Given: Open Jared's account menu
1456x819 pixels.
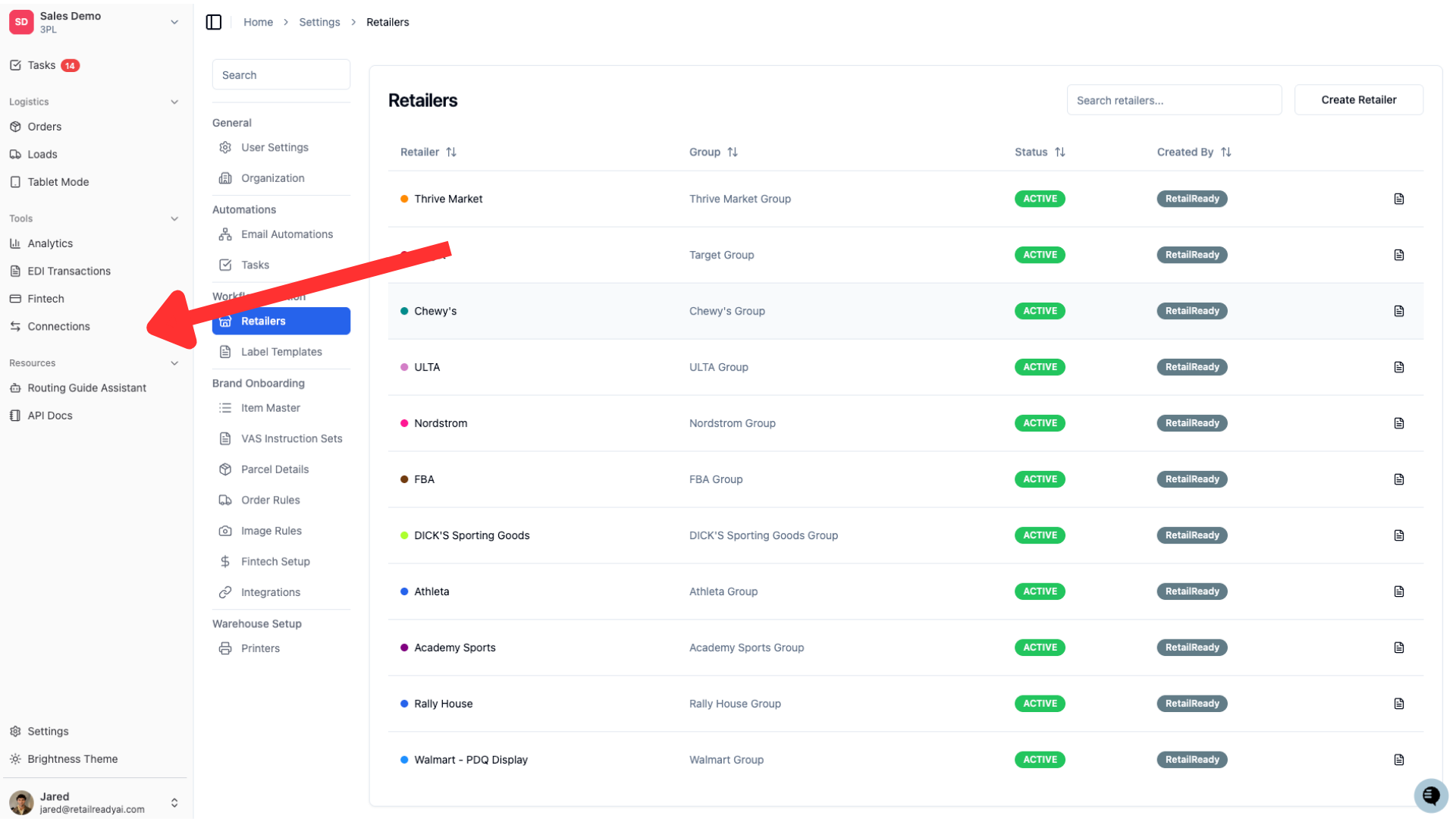Looking at the screenshot, I should [174, 802].
